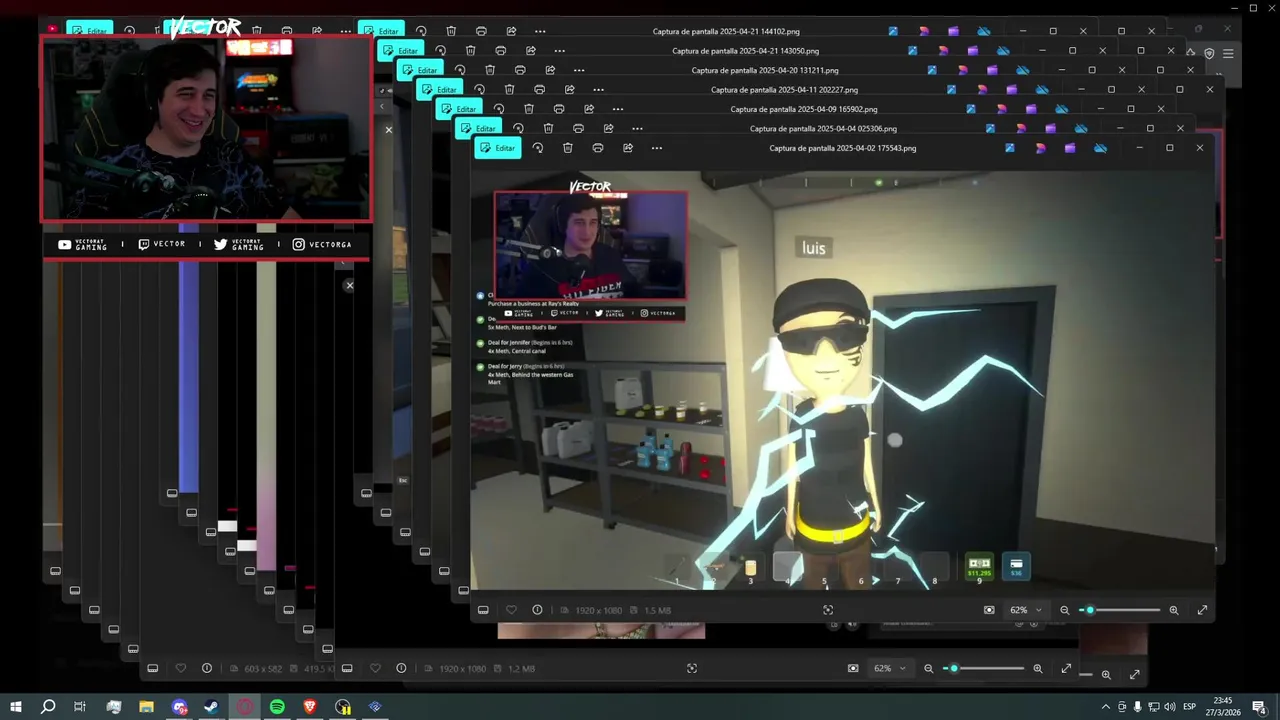Show hidden system tray icons

[1105, 707]
